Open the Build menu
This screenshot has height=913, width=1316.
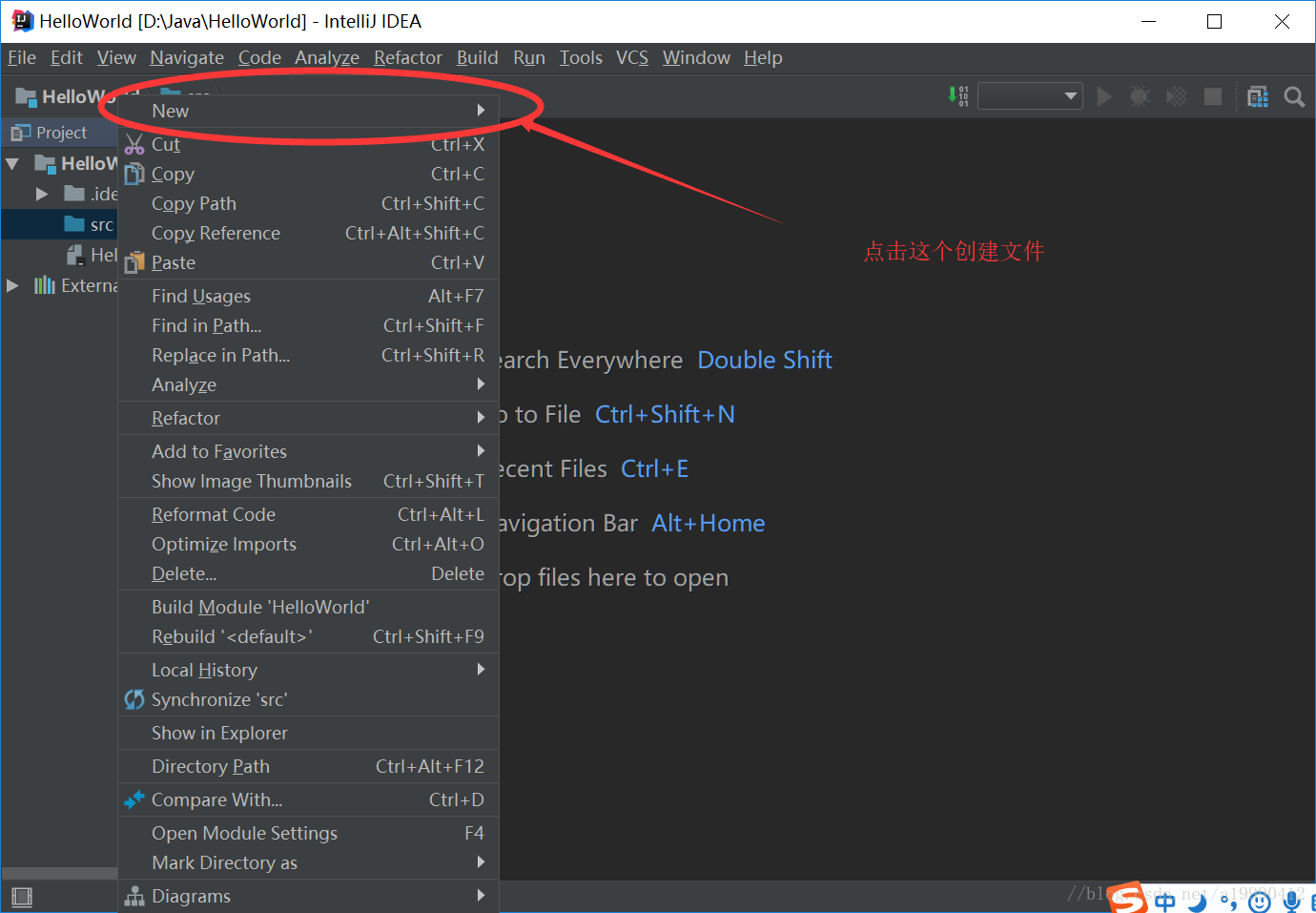point(477,57)
